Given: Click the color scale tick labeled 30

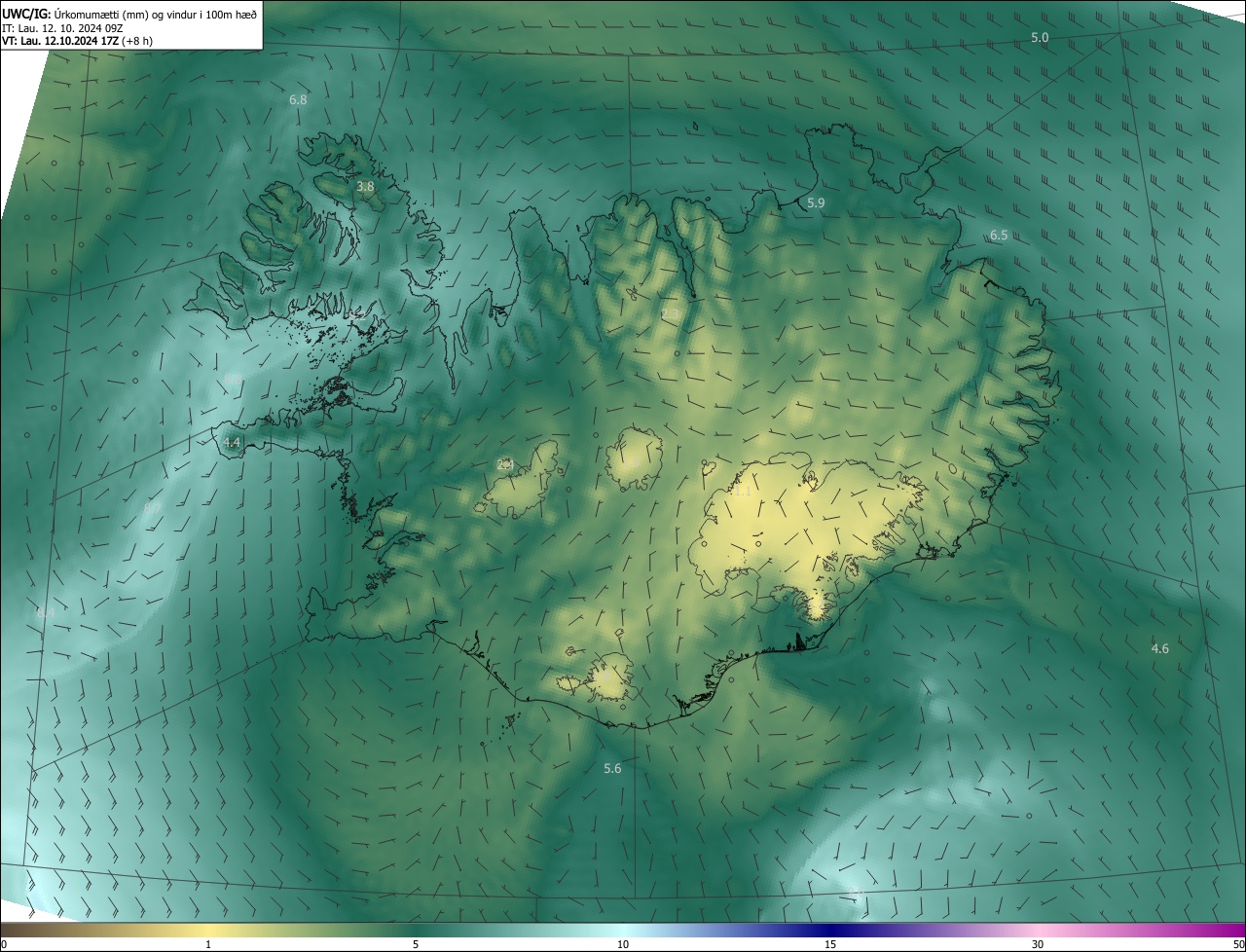Looking at the screenshot, I should click(x=1038, y=944).
